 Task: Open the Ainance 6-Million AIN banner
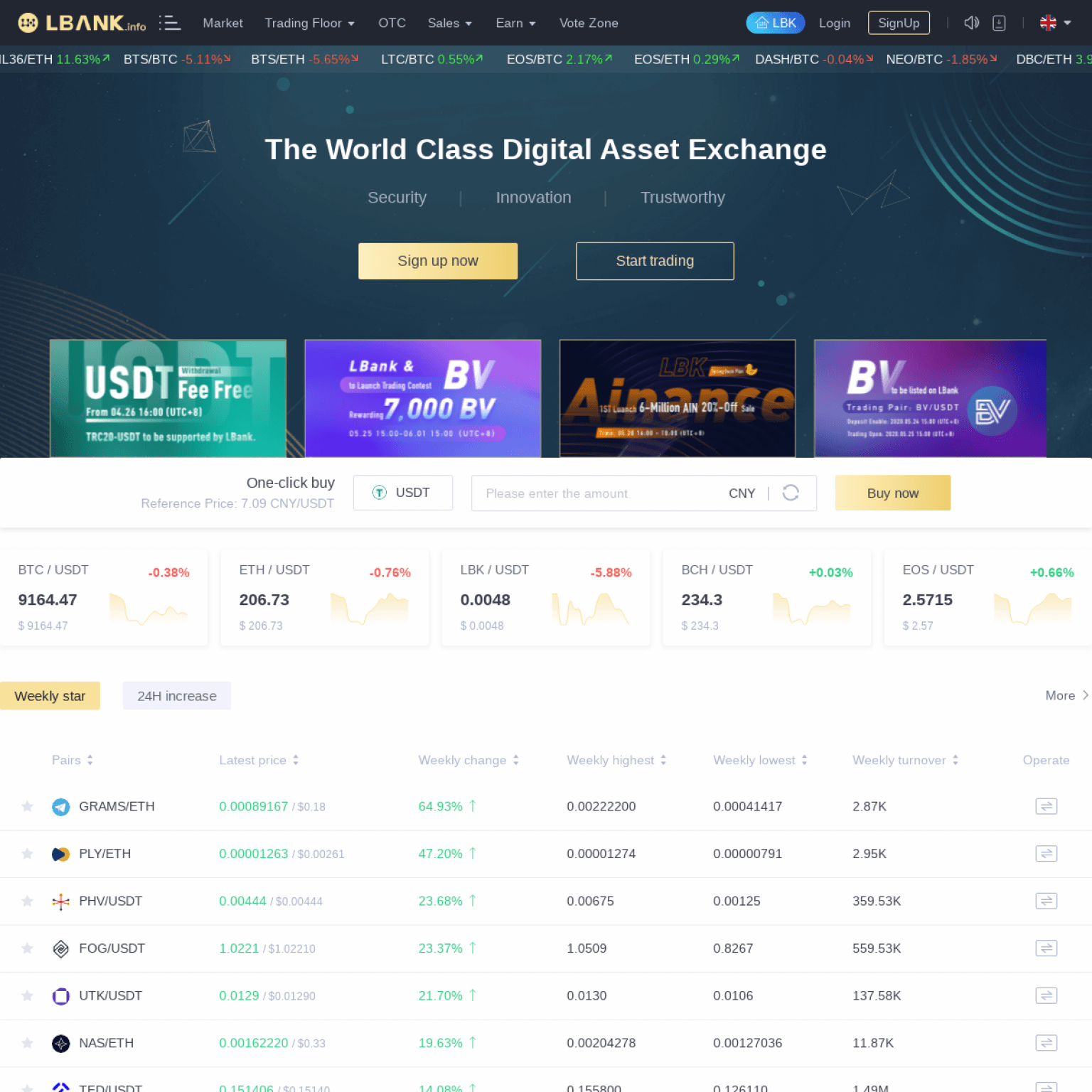pyautogui.click(x=678, y=398)
